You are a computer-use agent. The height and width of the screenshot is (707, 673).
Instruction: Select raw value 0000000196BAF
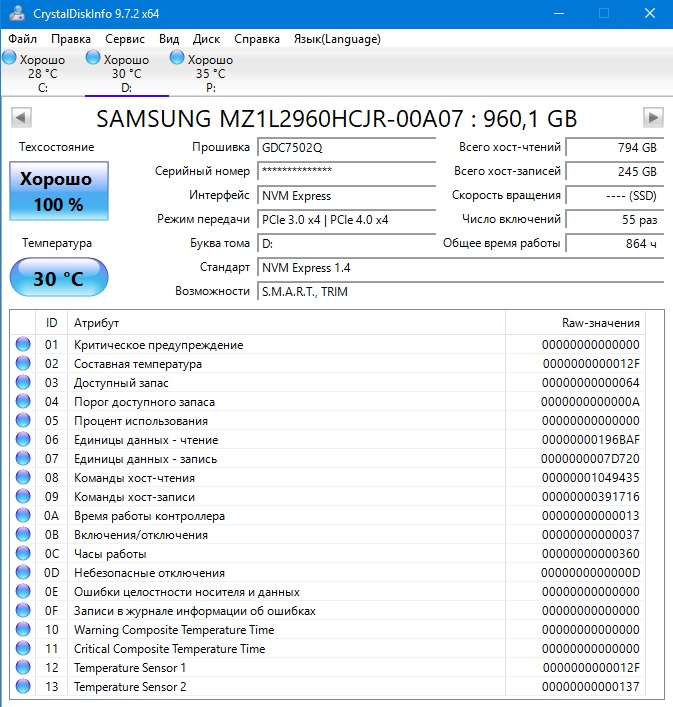click(591, 440)
